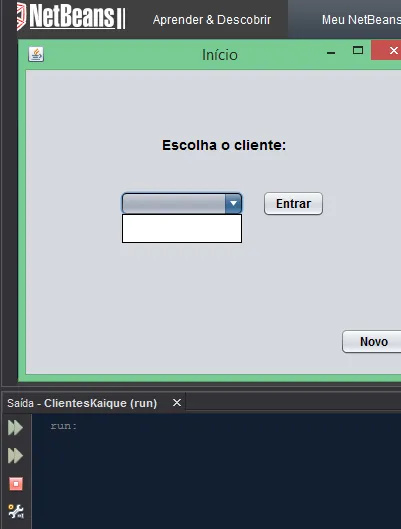Screen dimensions: 401x529
Task: Click the top green Re-run arrows icon
Action: coord(15,428)
